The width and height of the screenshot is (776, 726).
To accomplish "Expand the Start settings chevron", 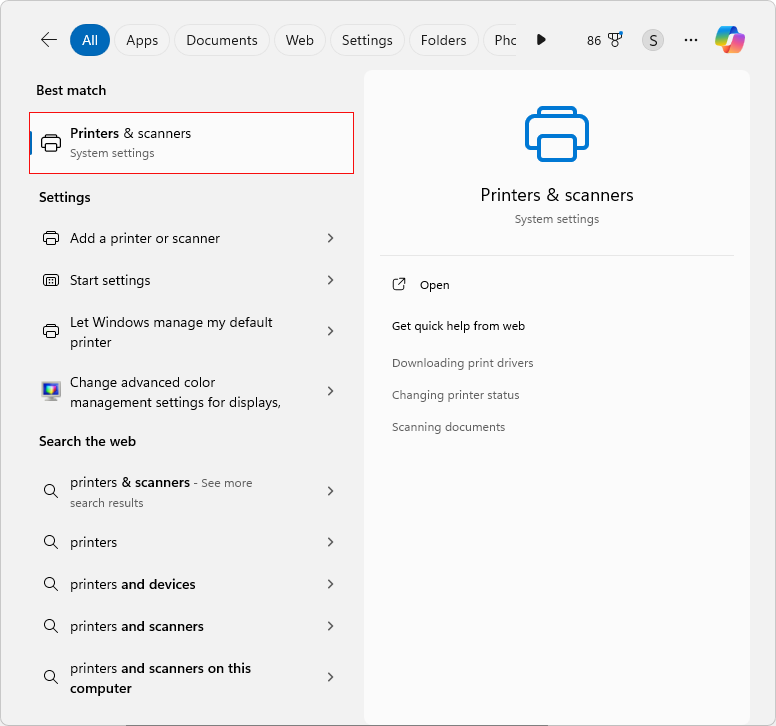I will 330,280.
